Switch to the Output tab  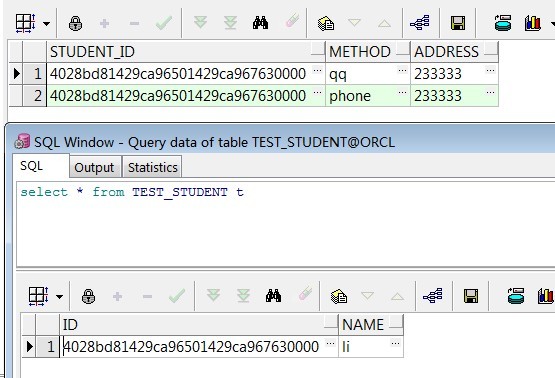coord(94,167)
